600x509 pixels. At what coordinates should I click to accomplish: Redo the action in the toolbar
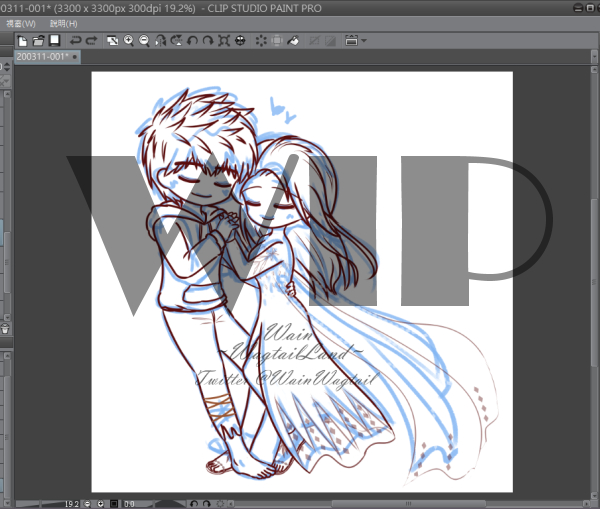click(92, 41)
